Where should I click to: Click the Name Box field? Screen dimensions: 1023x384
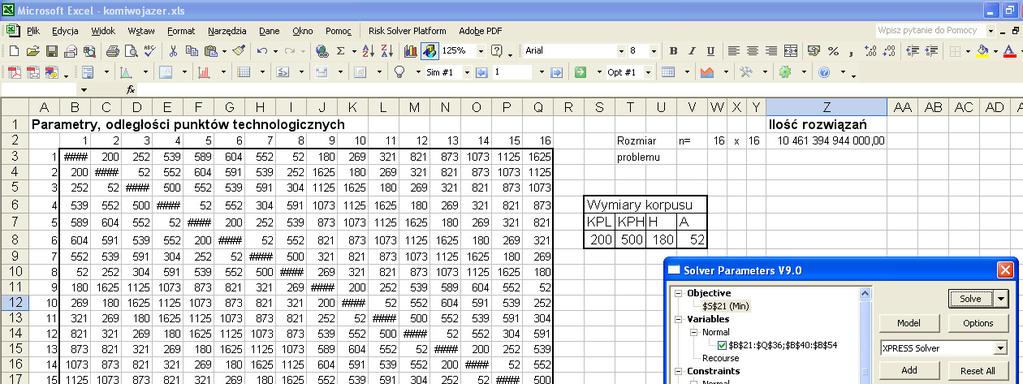pyautogui.click(x=40, y=89)
